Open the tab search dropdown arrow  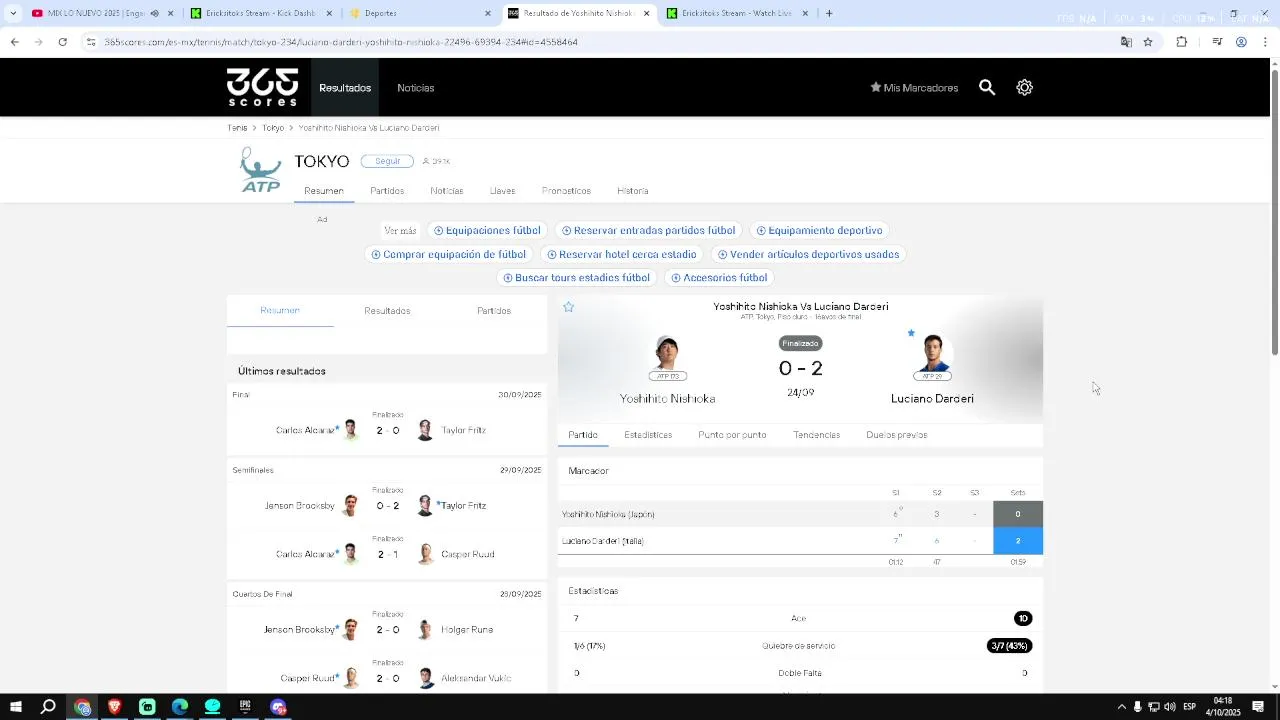12,13
